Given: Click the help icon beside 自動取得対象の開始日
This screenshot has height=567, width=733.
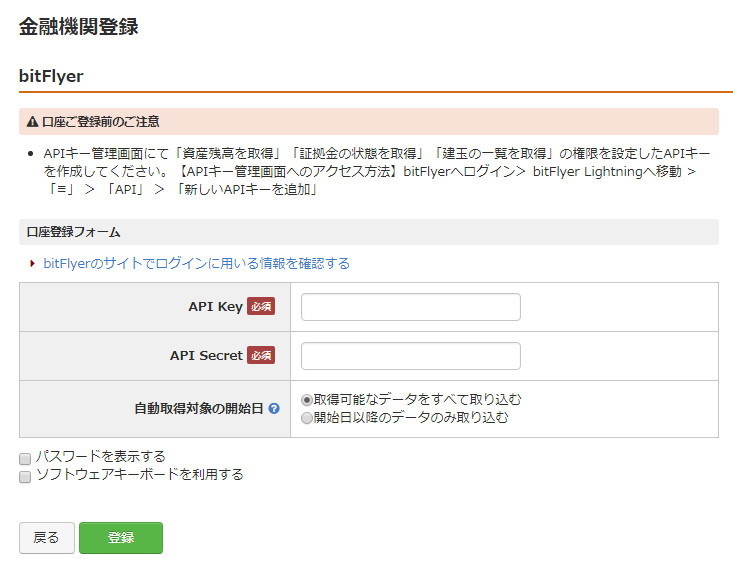Looking at the screenshot, I should tap(274, 409).
